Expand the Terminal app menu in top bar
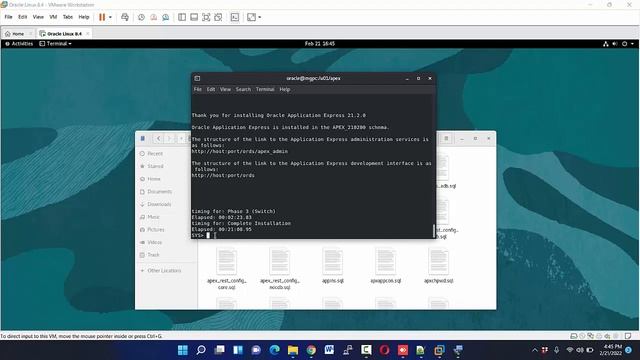Viewport: 640px width, 360px height. (x=56, y=44)
